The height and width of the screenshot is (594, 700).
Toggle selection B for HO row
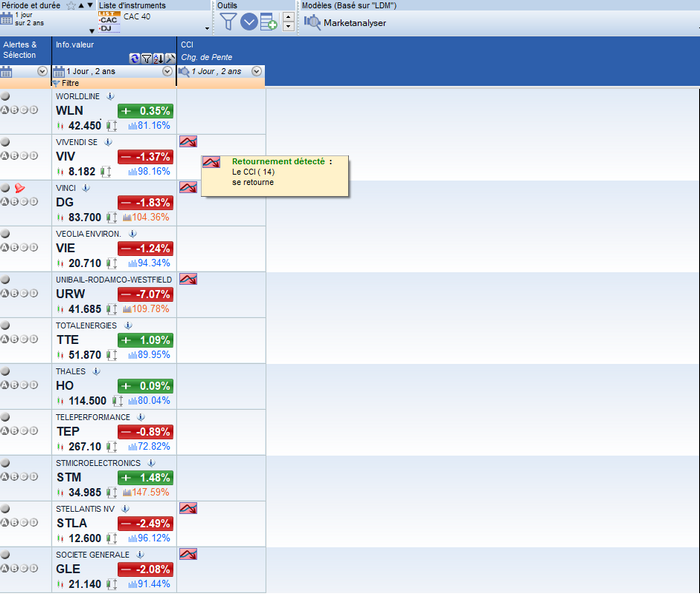point(14,385)
